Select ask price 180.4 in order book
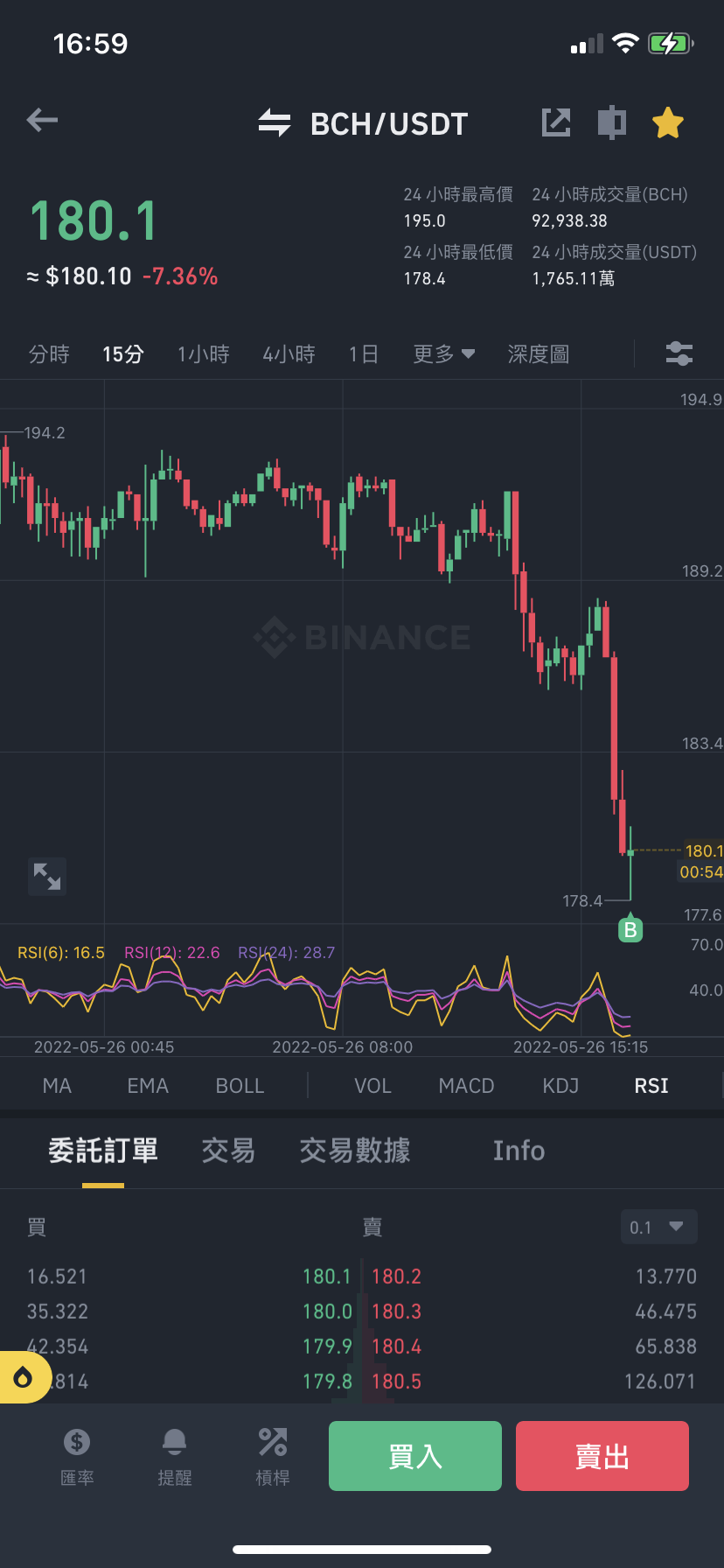 tap(397, 1347)
